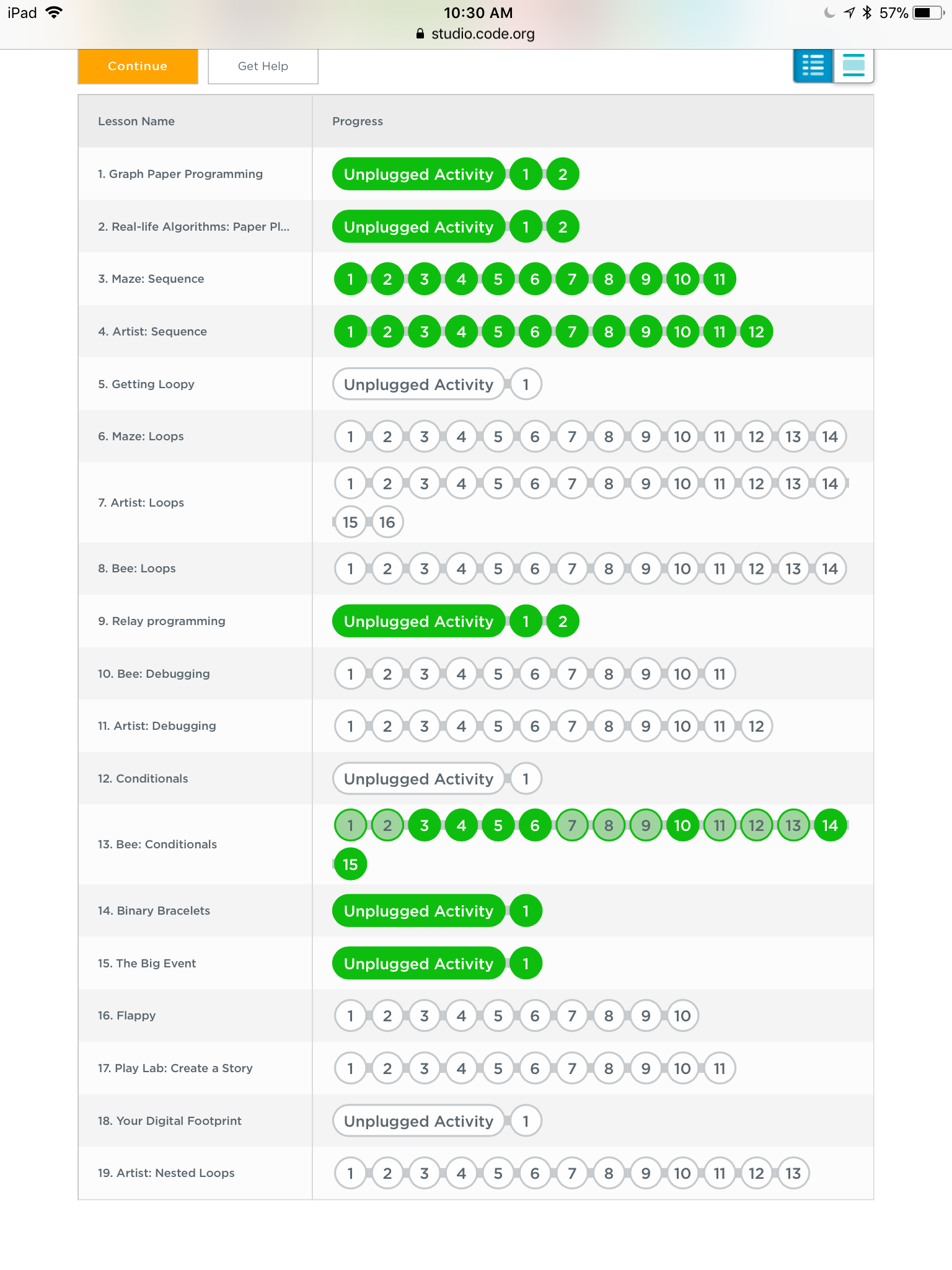Open puzzle 7 in Bee: Debugging
The width and height of the screenshot is (952, 1270).
click(572, 674)
